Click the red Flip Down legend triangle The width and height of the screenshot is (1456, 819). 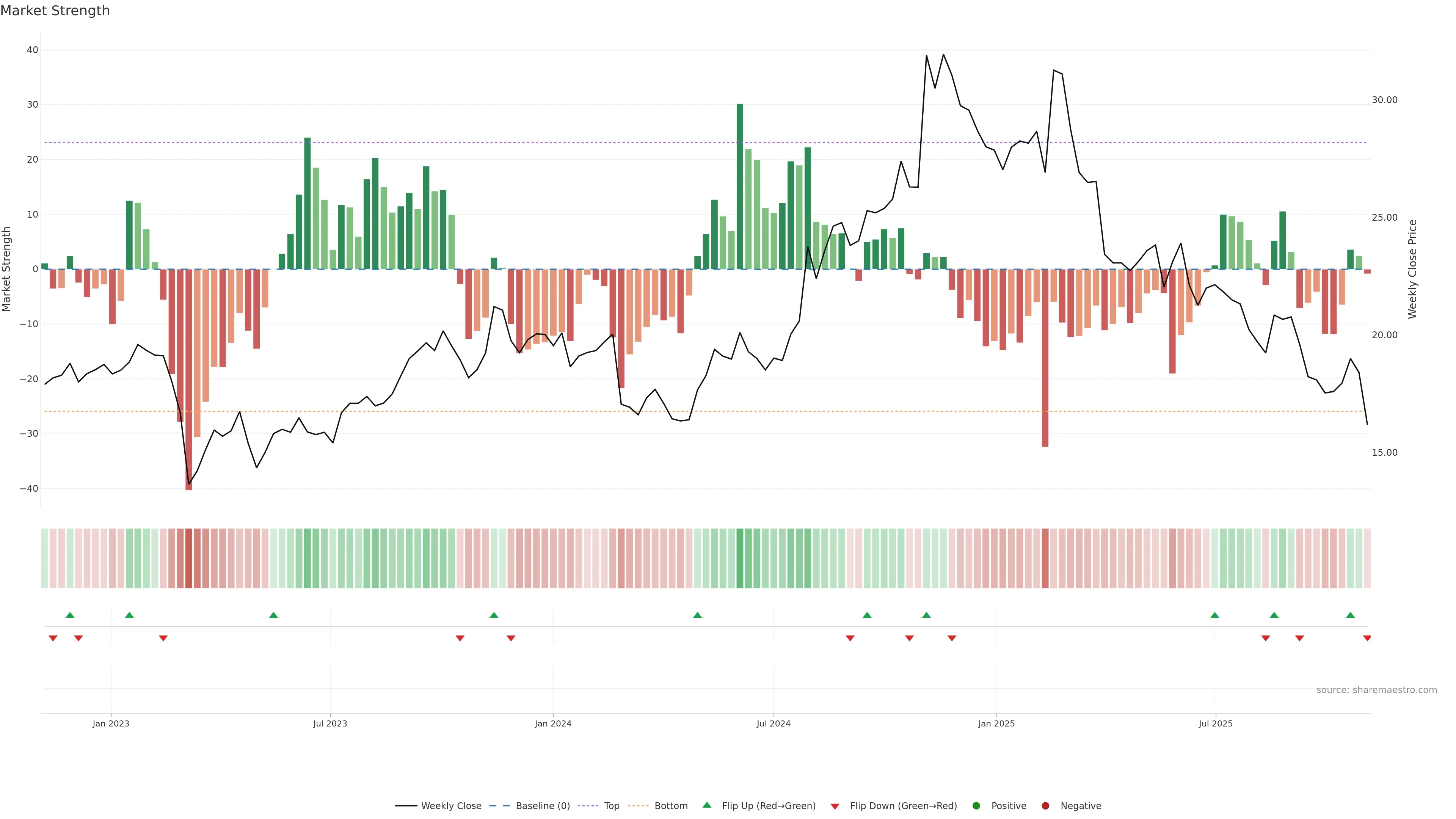coord(835,806)
